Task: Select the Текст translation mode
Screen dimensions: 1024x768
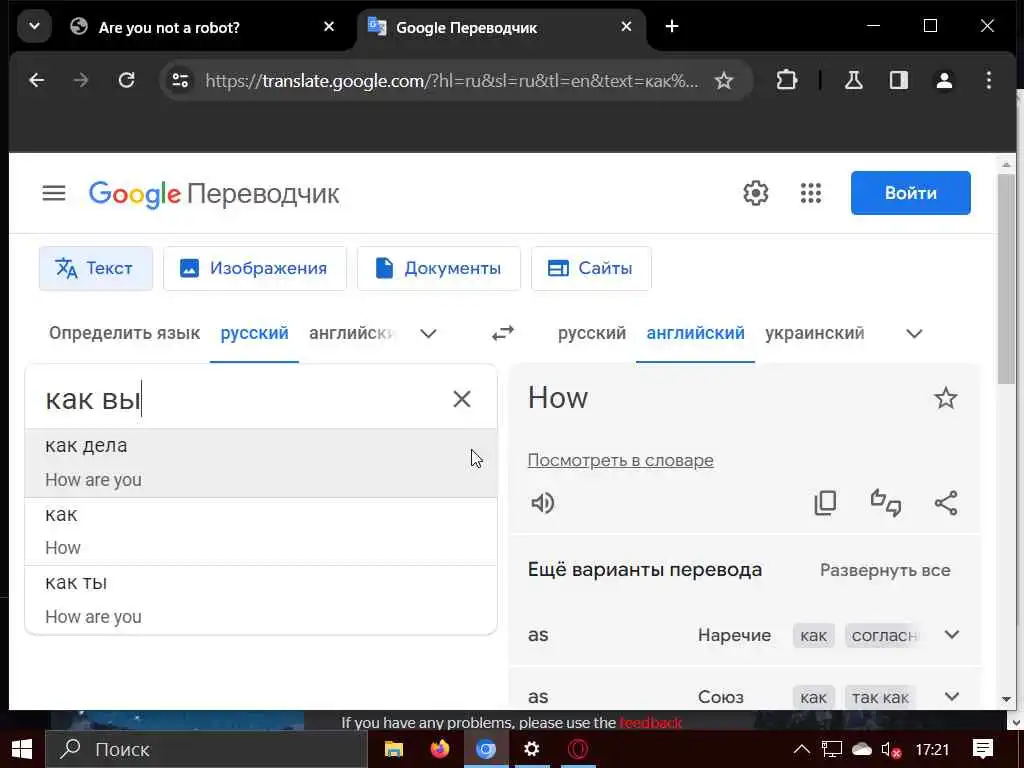Action: pos(95,268)
